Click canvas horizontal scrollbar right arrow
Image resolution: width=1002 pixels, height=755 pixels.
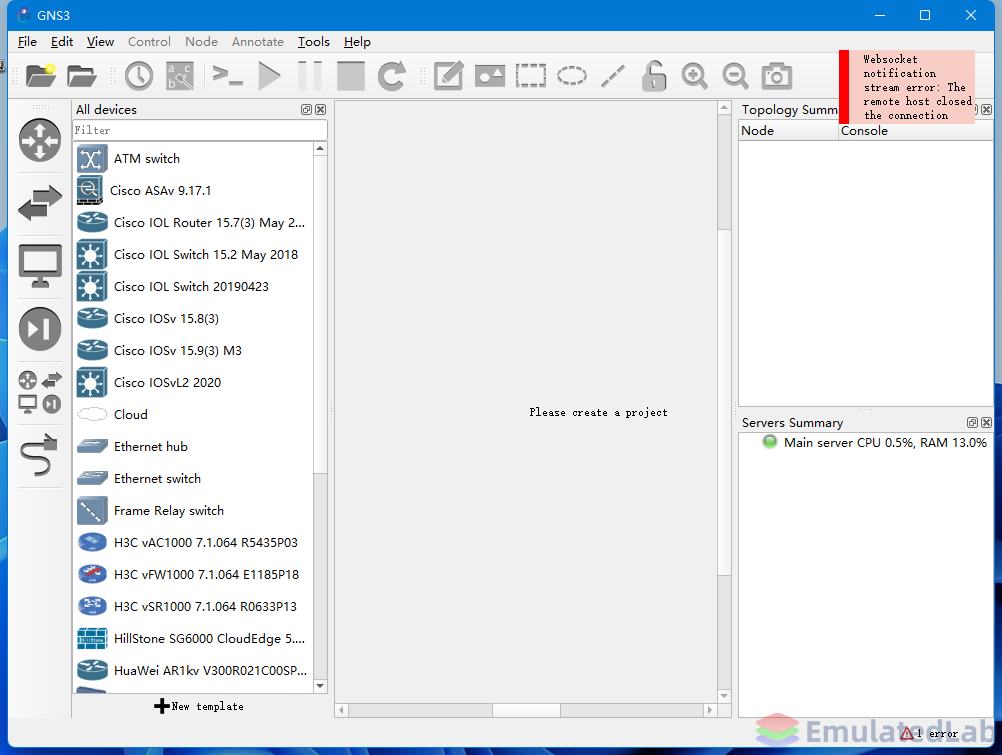pos(709,710)
